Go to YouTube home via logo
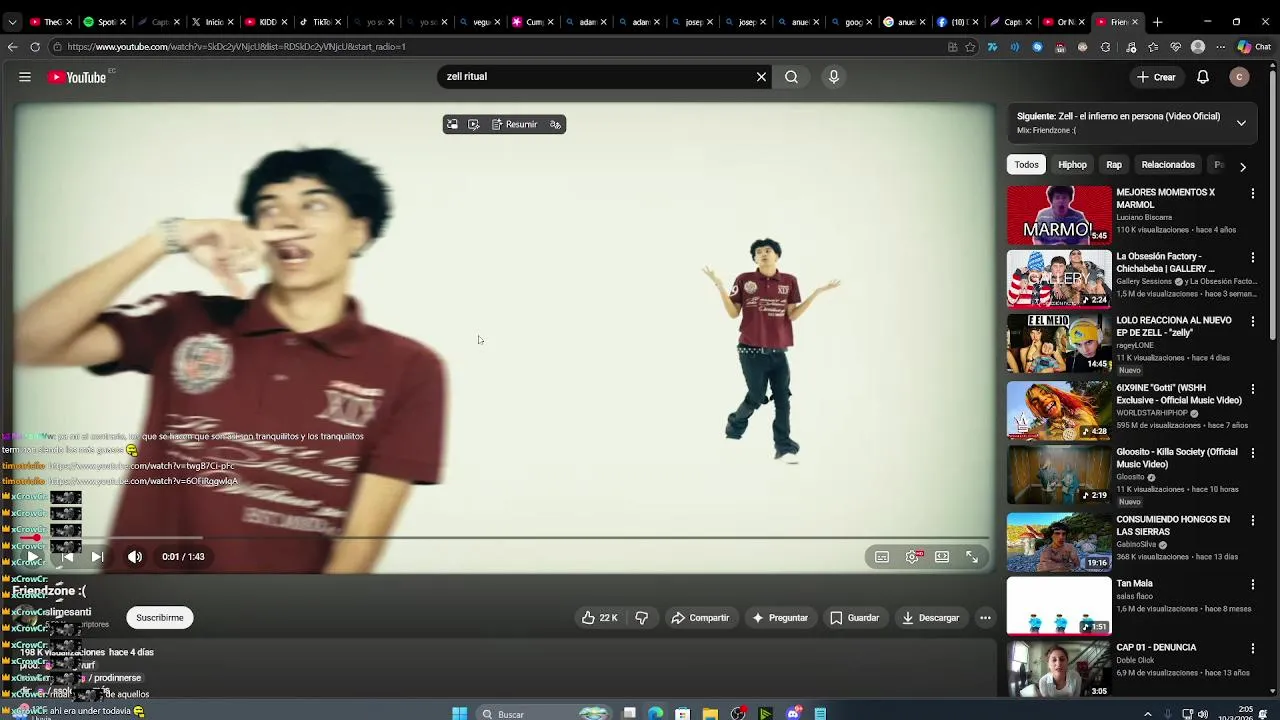The image size is (1280, 720). point(77,77)
